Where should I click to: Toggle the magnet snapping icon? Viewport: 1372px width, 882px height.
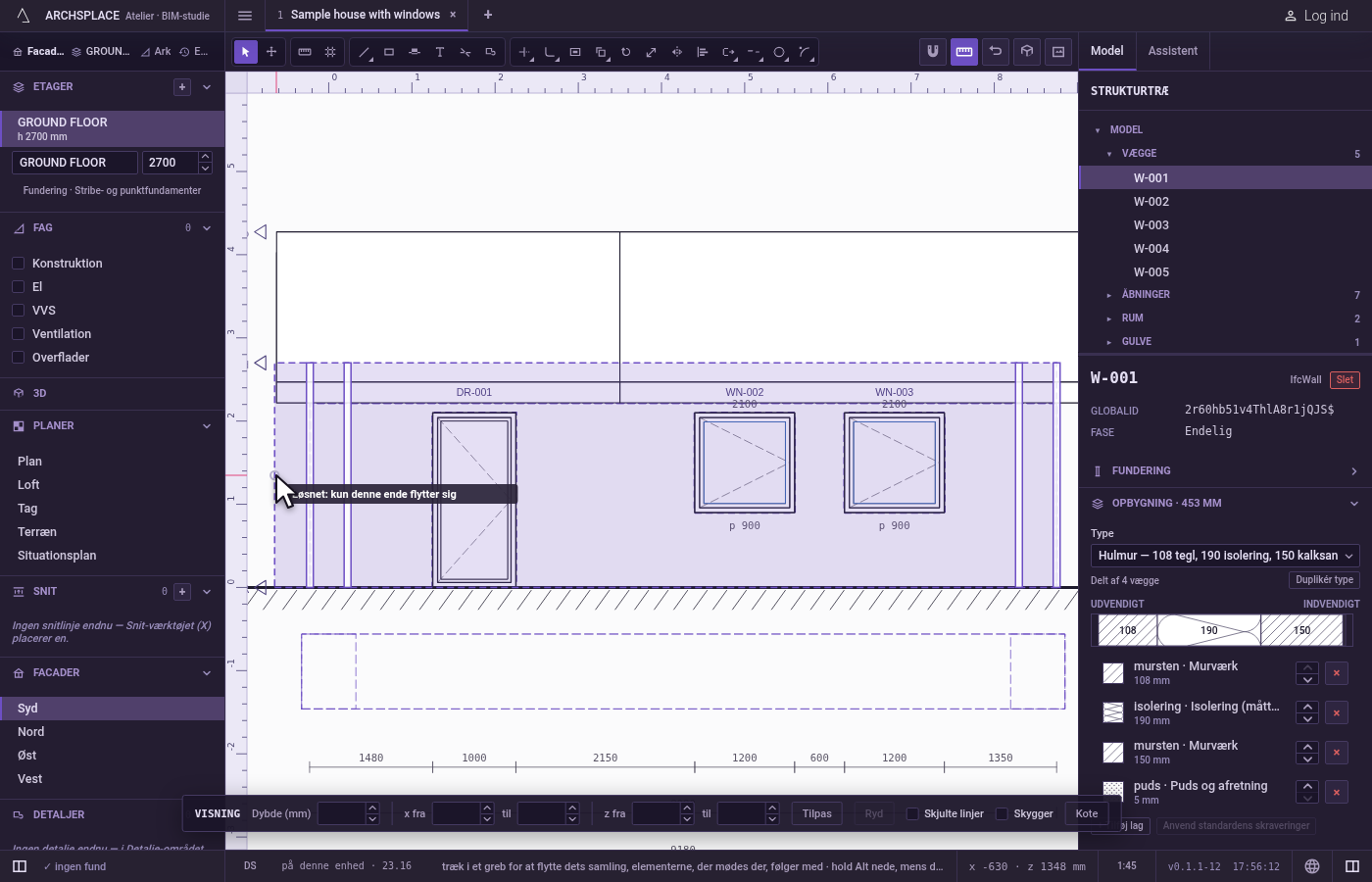click(x=933, y=52)
